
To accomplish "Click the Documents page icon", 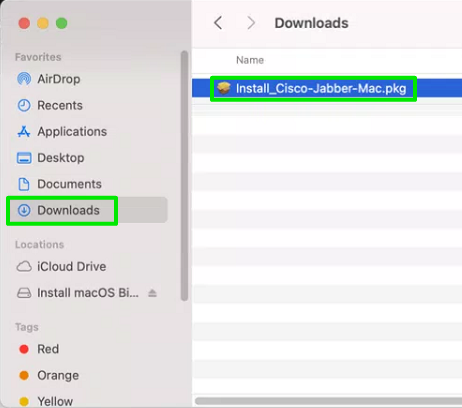I will (24, 184).
